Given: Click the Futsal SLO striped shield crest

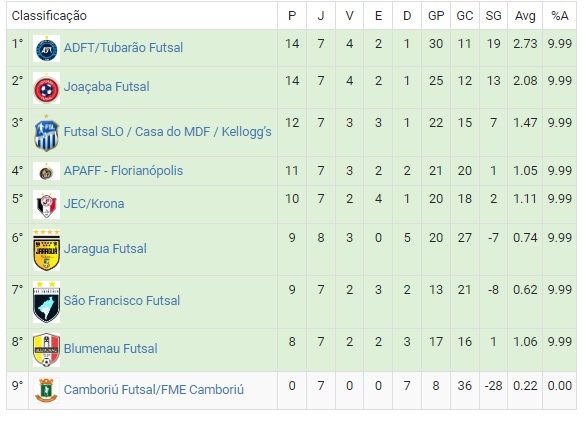Looking at the screenshot, I should 46,133.
